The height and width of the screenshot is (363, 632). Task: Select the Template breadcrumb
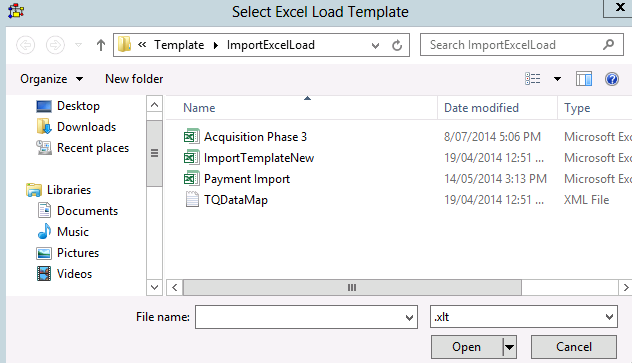[x=179, y=45]
